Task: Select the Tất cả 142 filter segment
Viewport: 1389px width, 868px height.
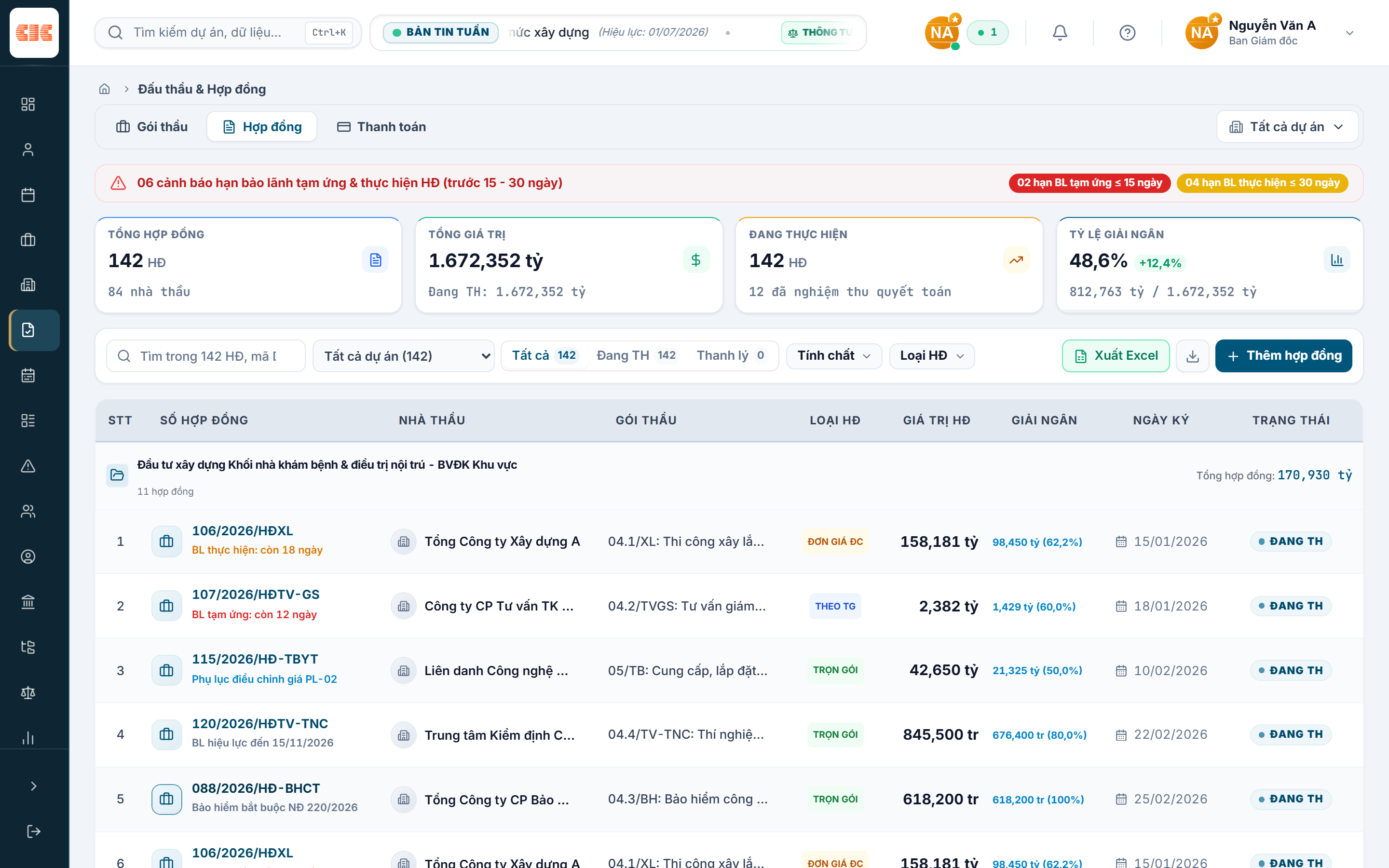Action: point(545,356)
